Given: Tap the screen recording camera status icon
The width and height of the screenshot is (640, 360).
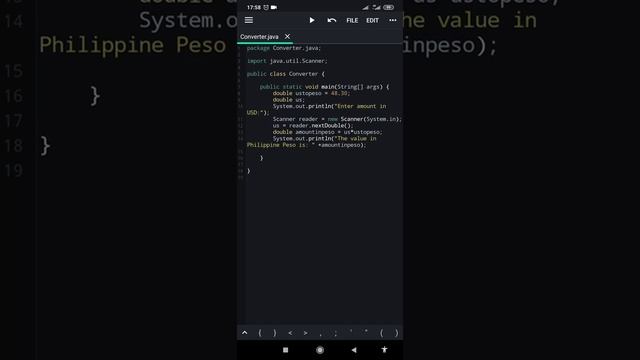Looking at the screenshot, I should (x=274, y=7).
